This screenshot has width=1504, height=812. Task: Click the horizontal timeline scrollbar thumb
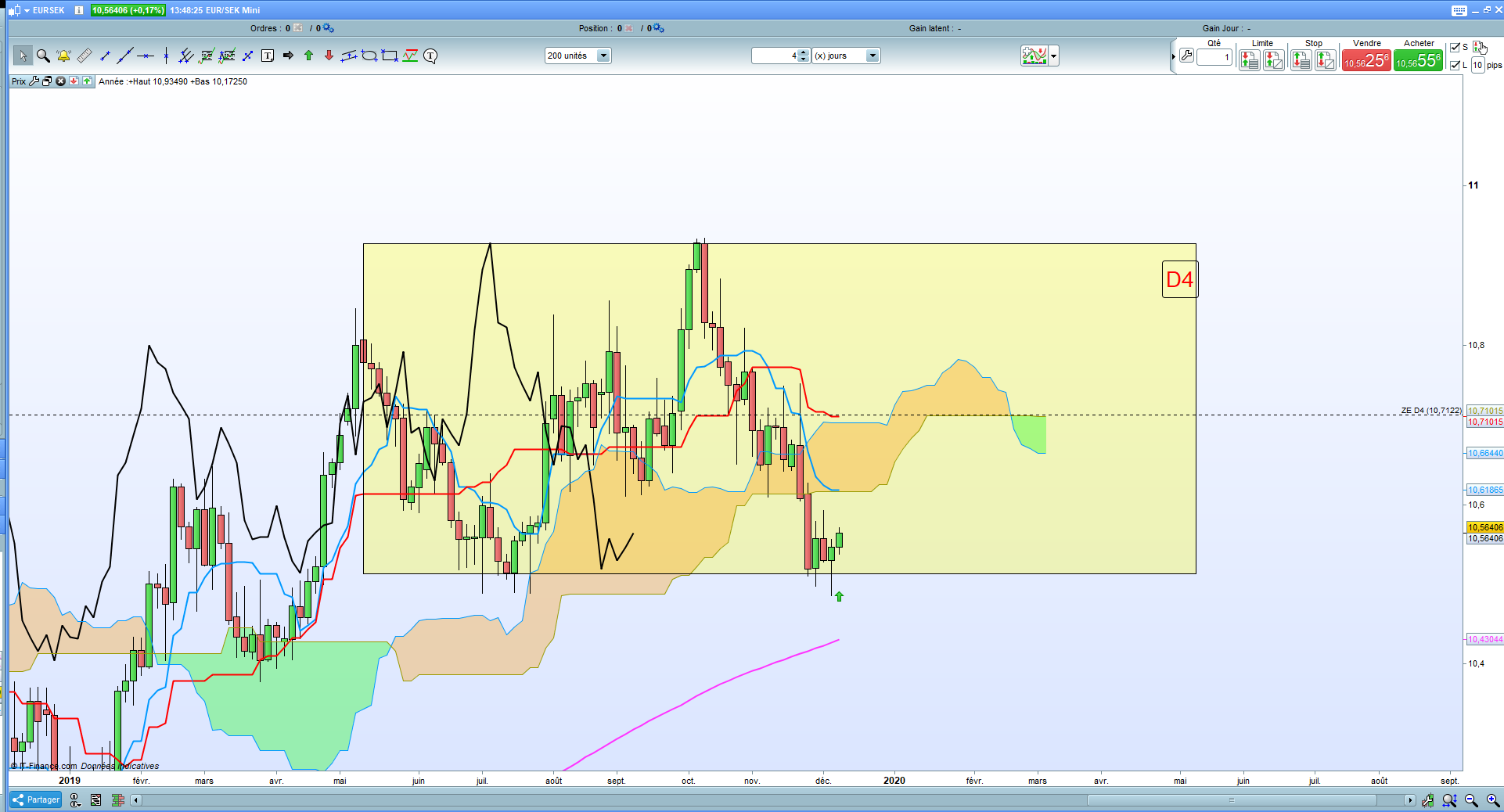click(x=1232, y=800)
